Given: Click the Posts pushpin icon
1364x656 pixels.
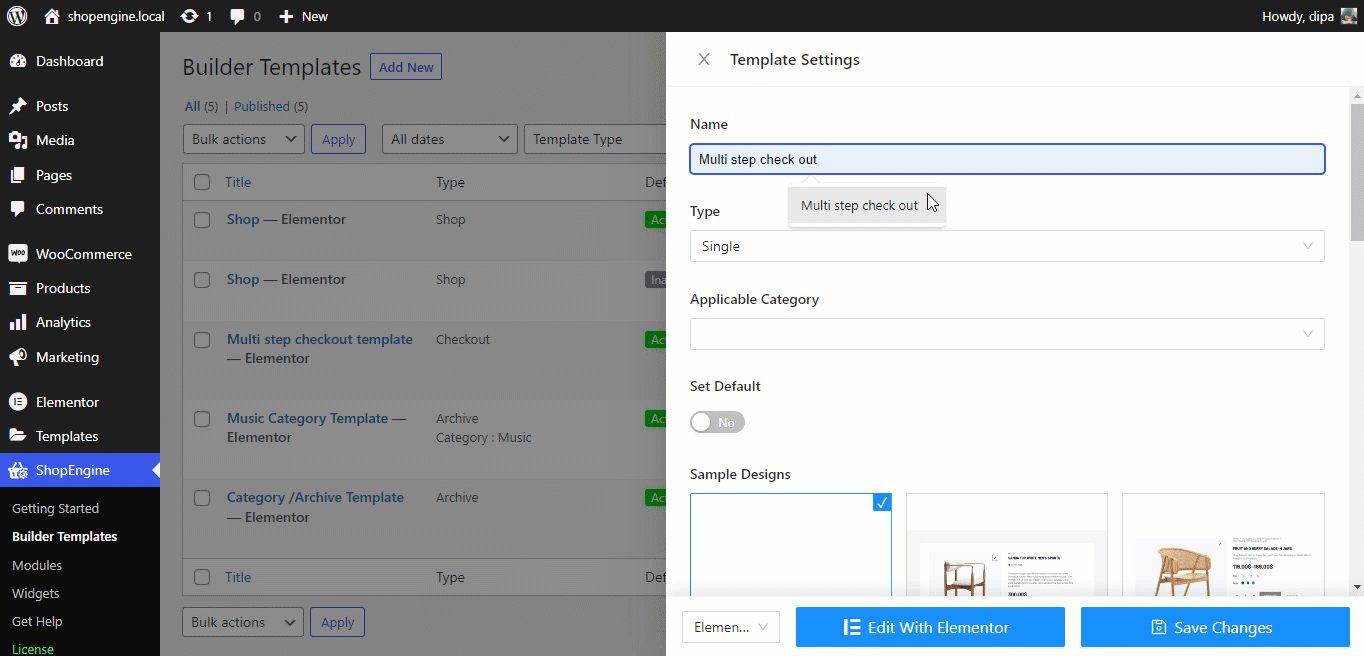Looking at the screenshot, I should [x=18, y=106].
